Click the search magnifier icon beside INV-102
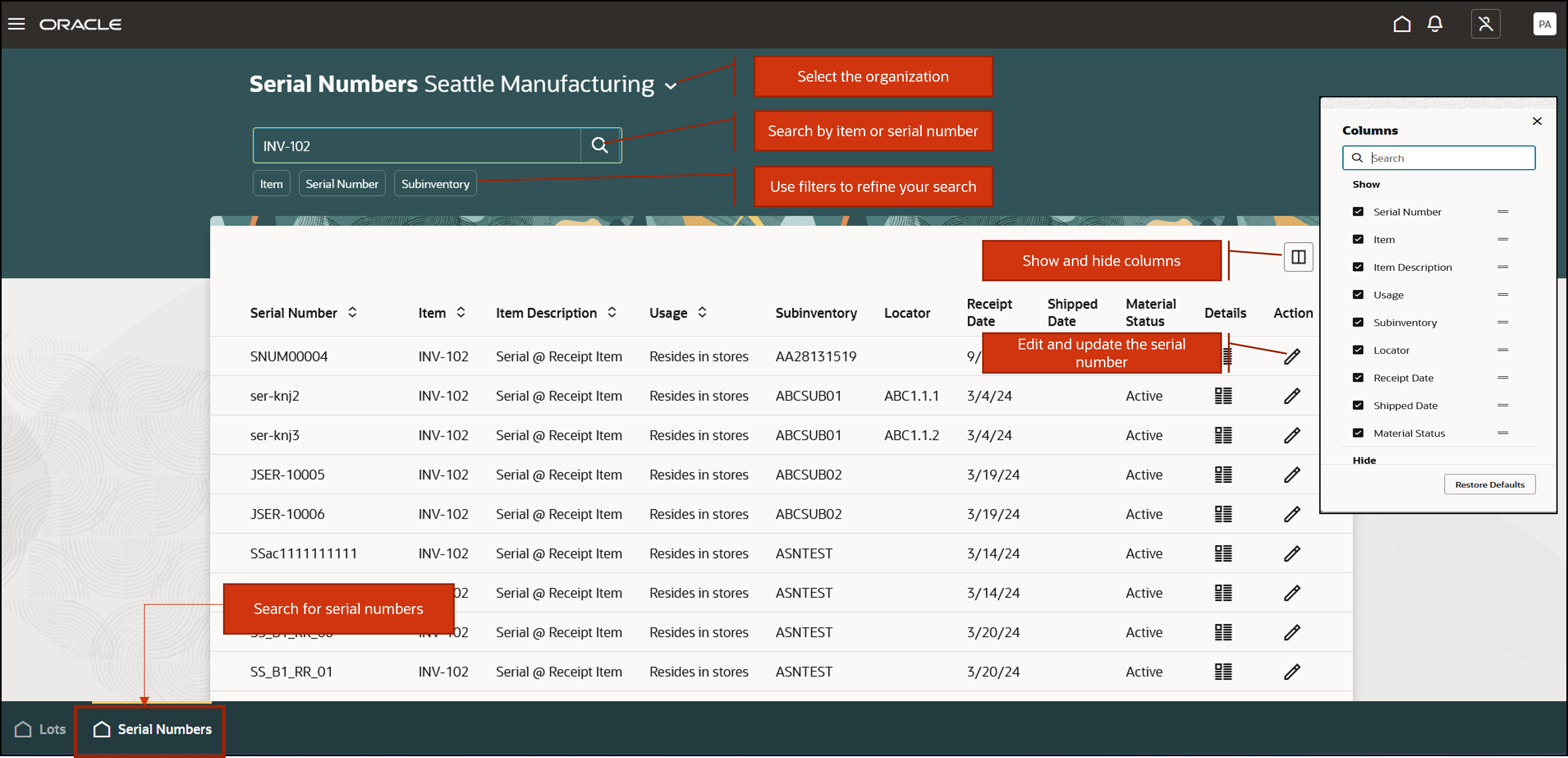Viewport: 1568px width, 758px height. click(x=599, y=145)
